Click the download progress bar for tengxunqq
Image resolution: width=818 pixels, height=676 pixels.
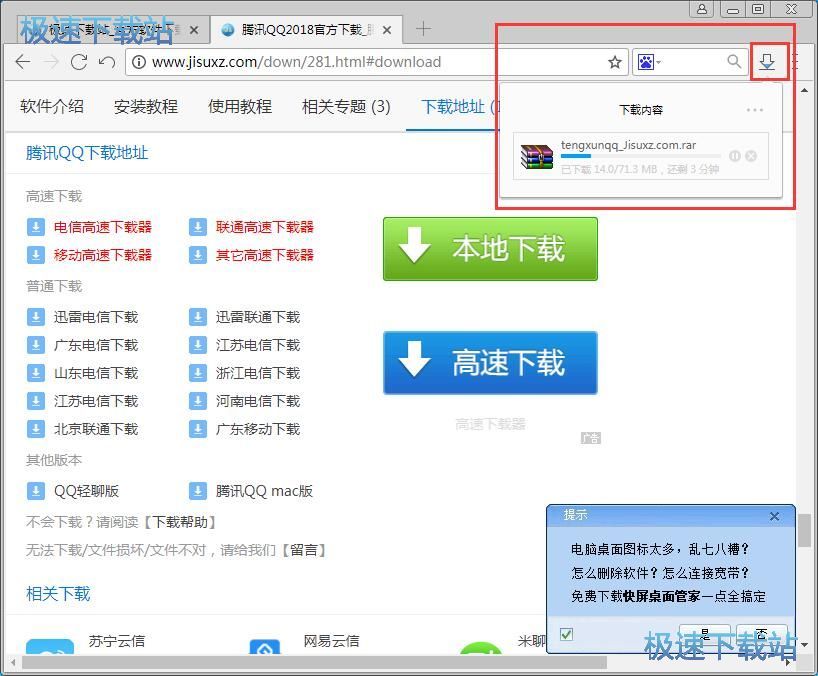coord(640,155)
